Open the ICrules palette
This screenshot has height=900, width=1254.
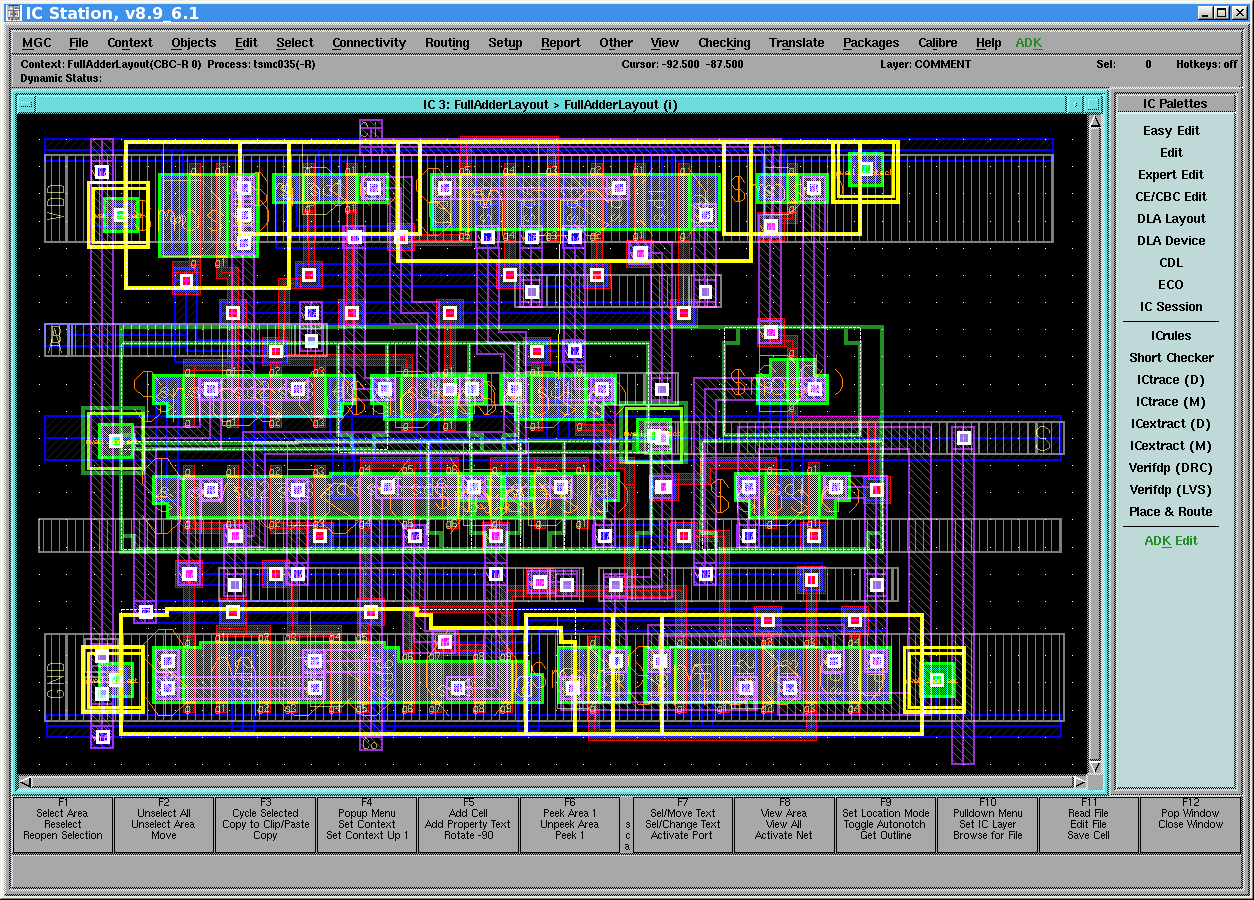click(1171, 336)
